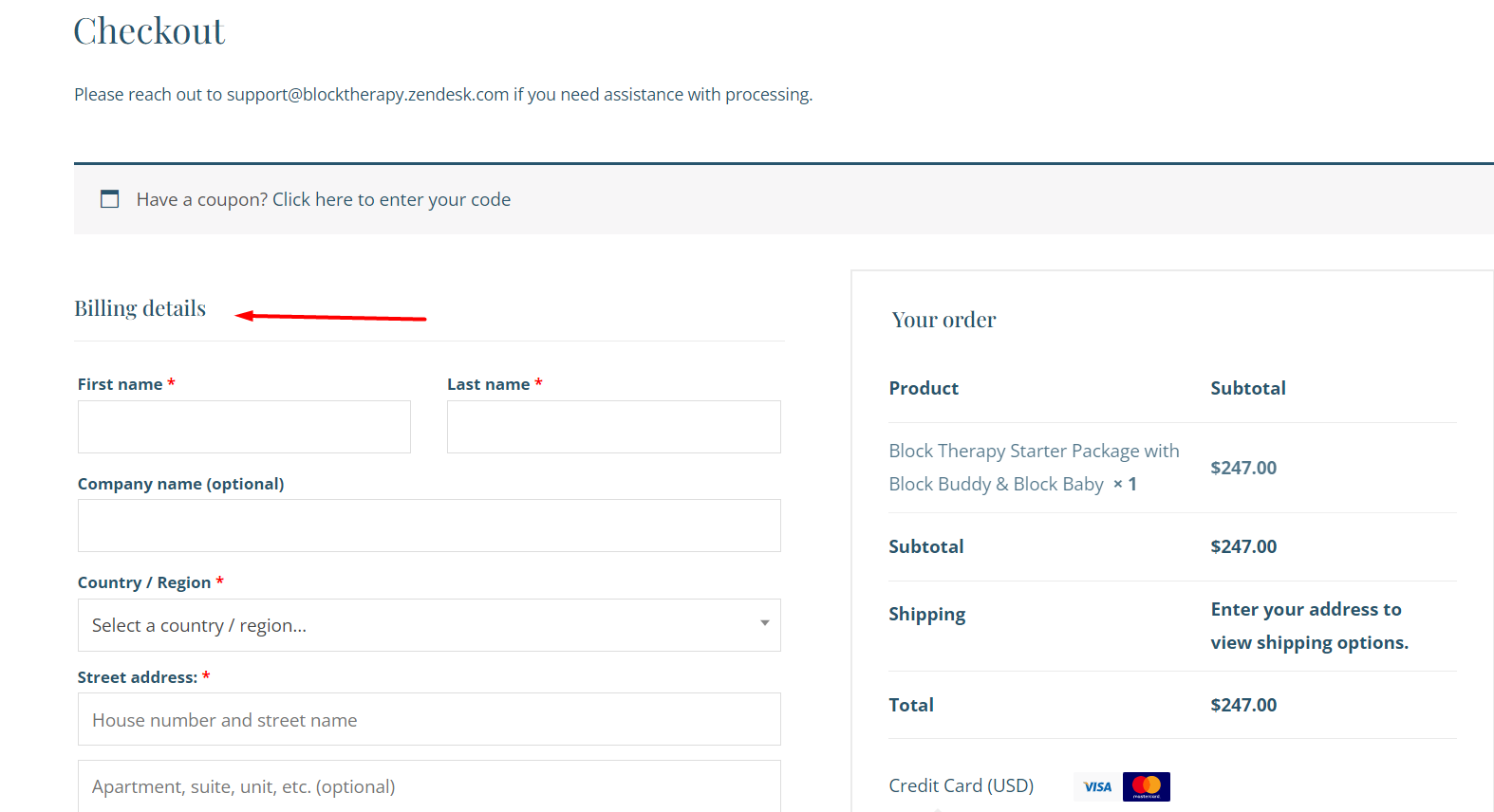Open the Country / Region dropdown arrow
This screenshot has height=812, width=1494.
pyautogui.click(x=764, y=624)
